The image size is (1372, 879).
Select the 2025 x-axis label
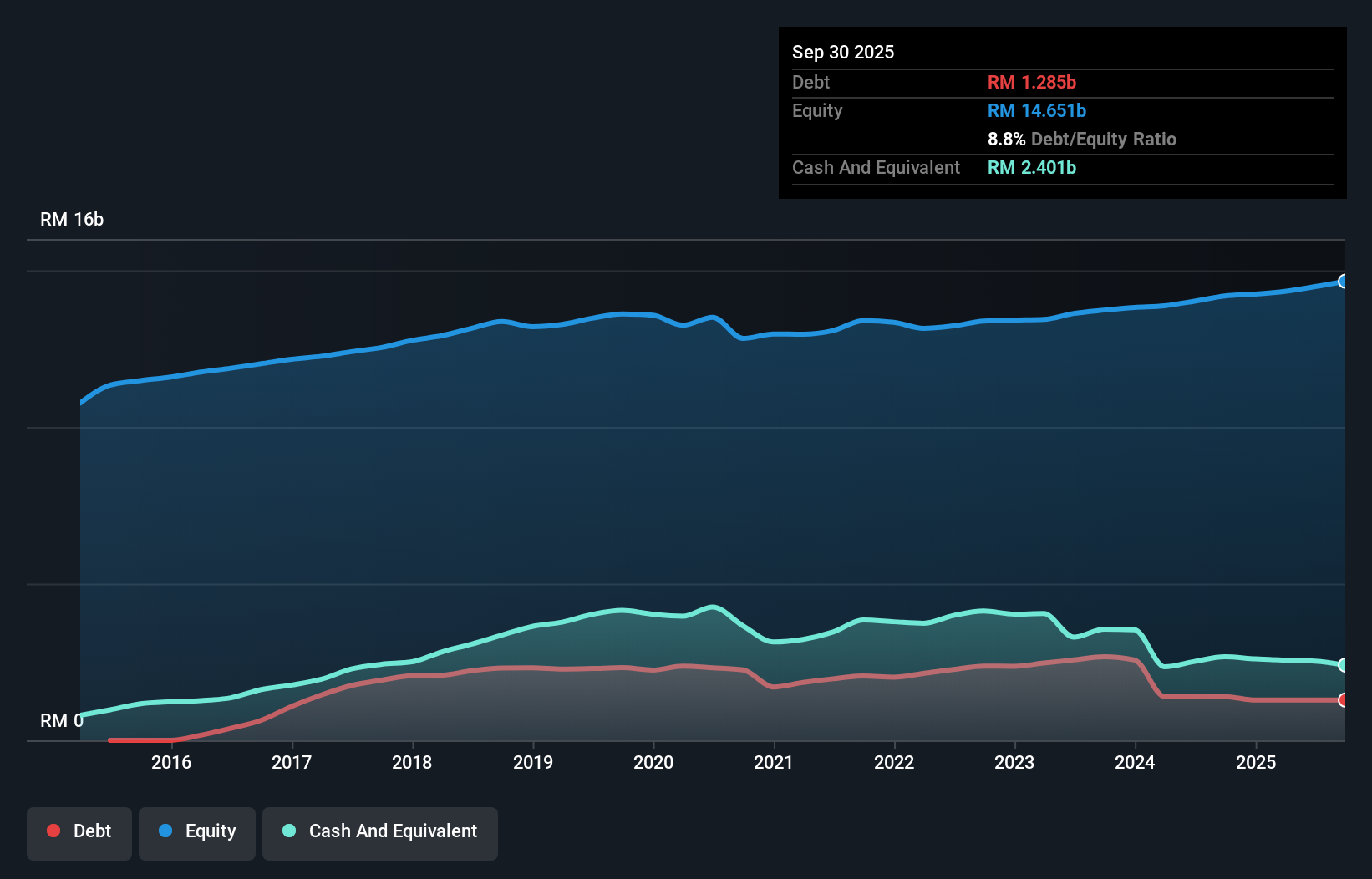point(1256,762)
